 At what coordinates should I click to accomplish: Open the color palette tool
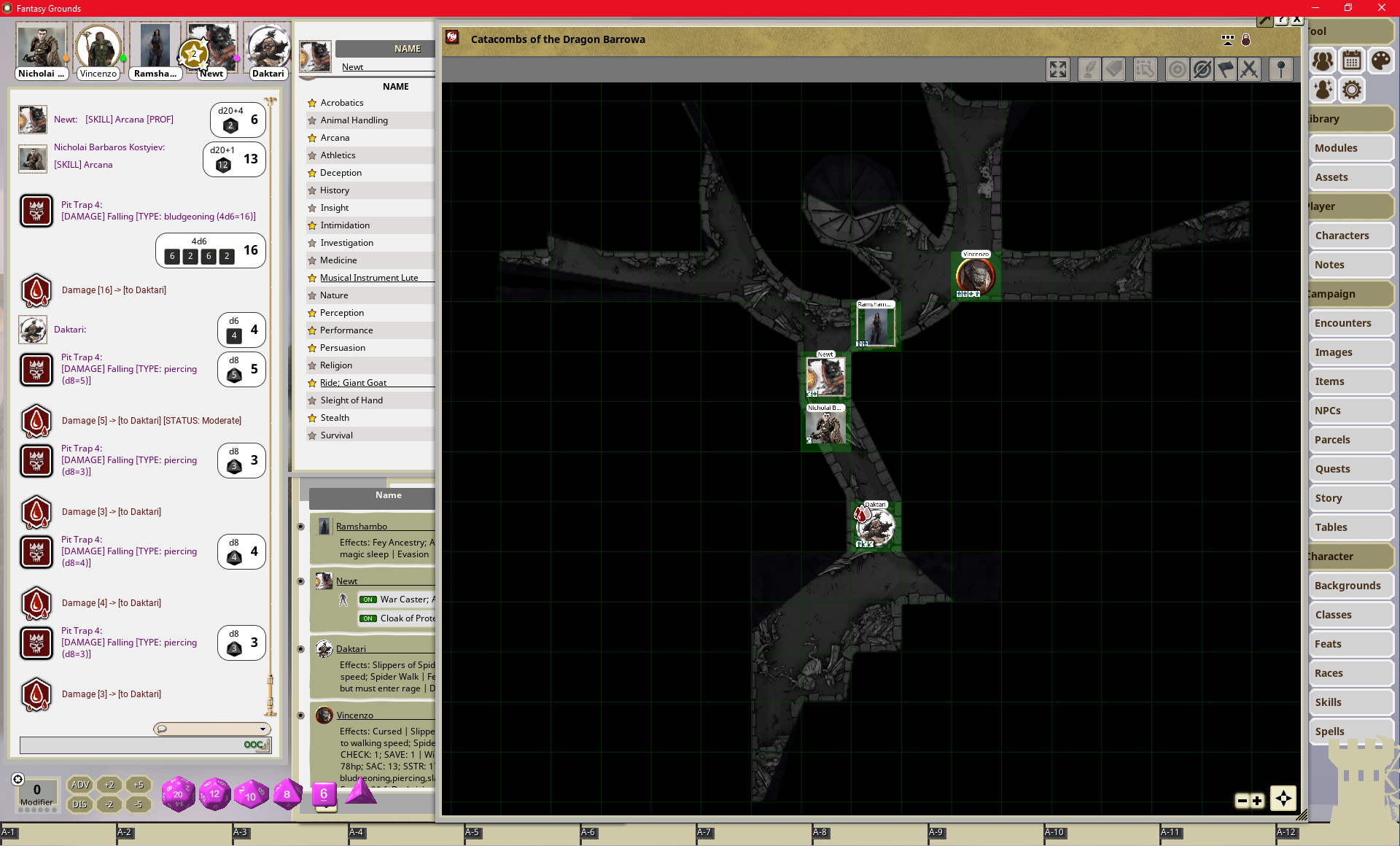pos(1380,61)
